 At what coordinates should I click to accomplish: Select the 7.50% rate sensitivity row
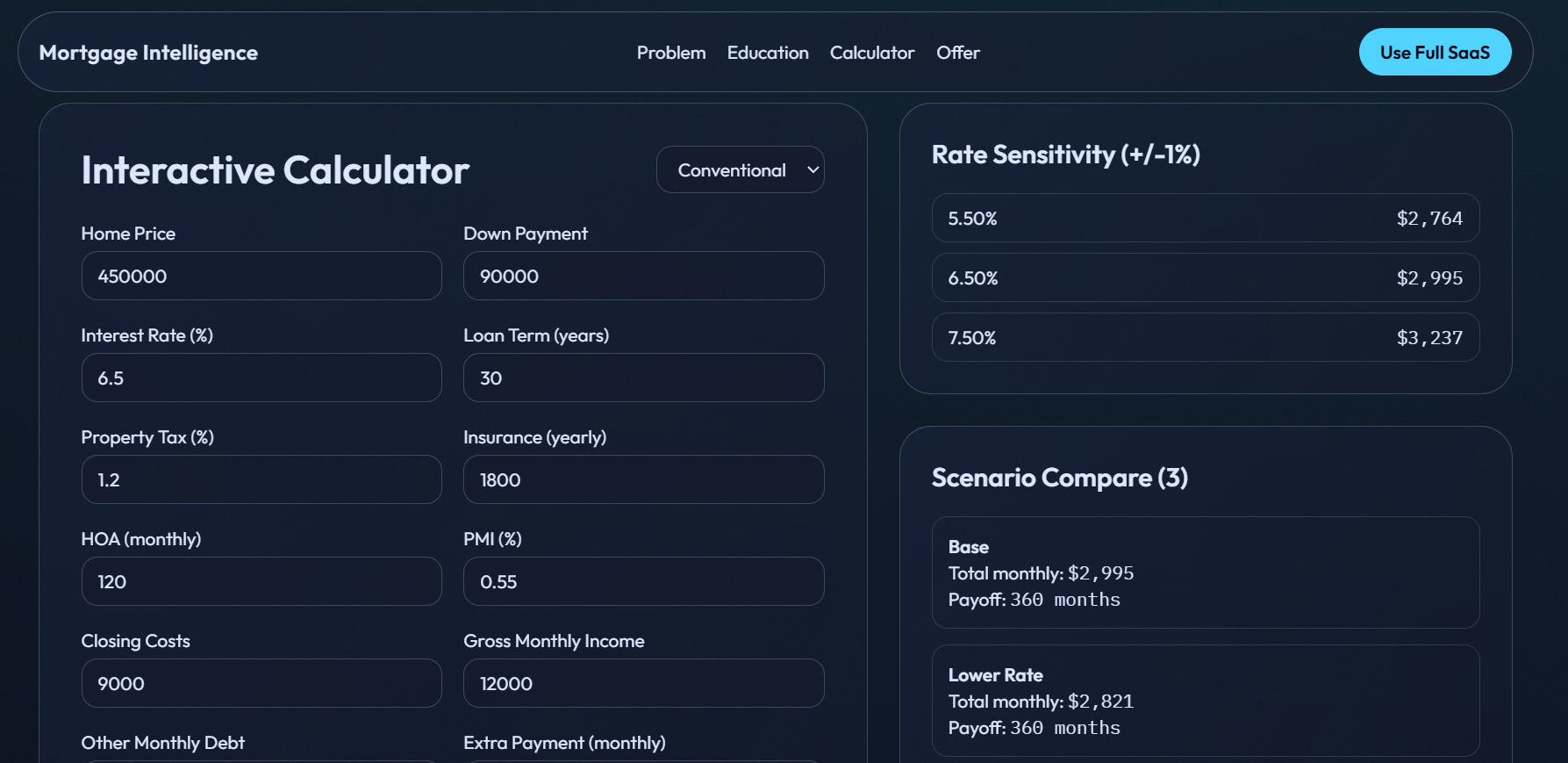pyautogui.click(x=1206, y=337)
